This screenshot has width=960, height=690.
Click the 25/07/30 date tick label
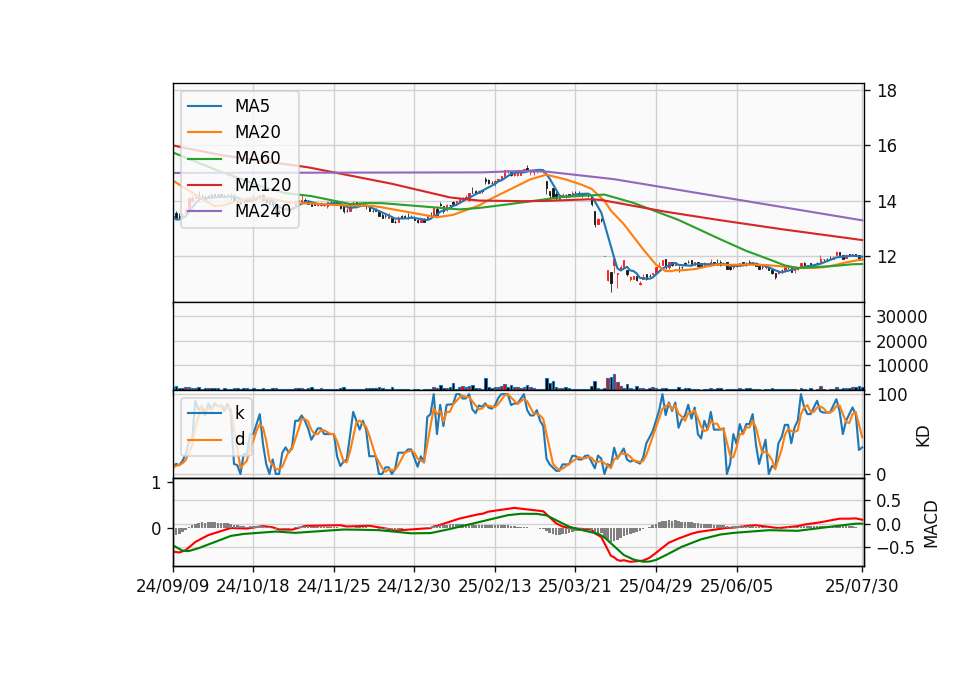coord(861,586)
